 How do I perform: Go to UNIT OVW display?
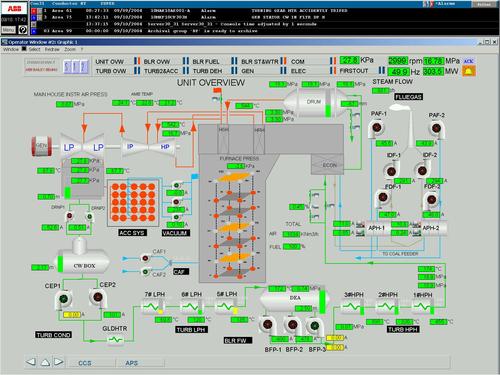pos(109,62)
